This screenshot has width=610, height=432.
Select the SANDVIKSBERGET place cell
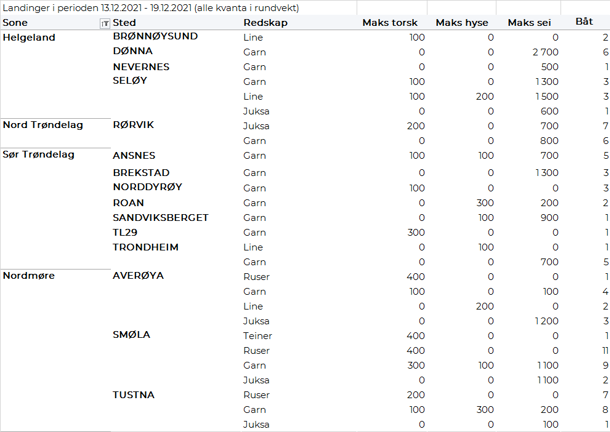160,217
